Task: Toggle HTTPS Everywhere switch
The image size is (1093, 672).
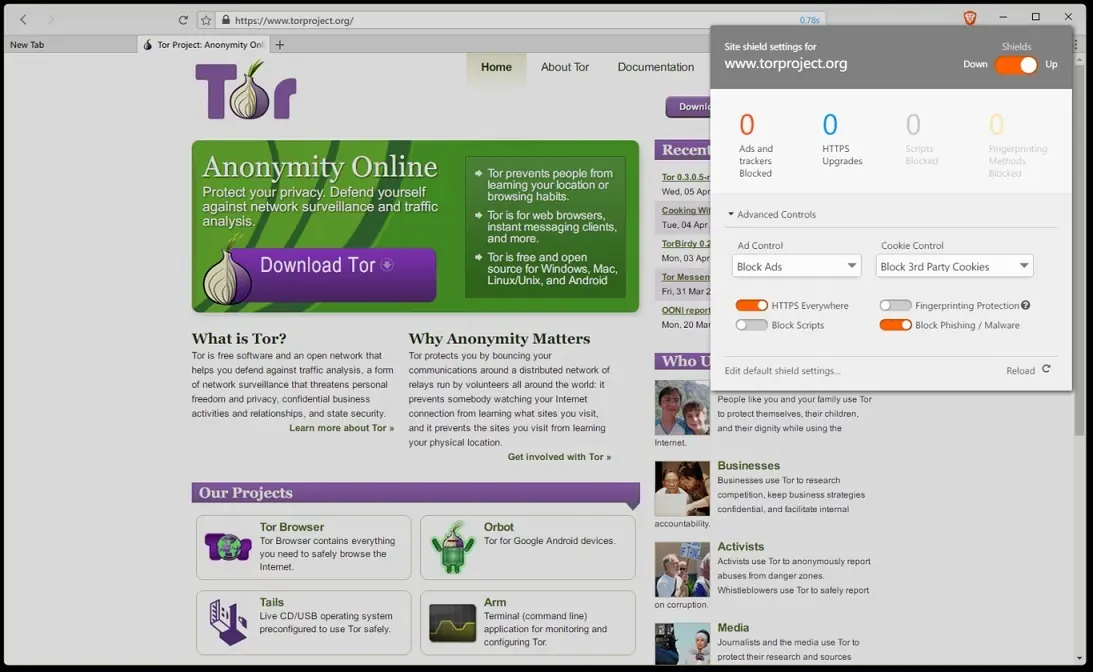Action: [751, 305]
